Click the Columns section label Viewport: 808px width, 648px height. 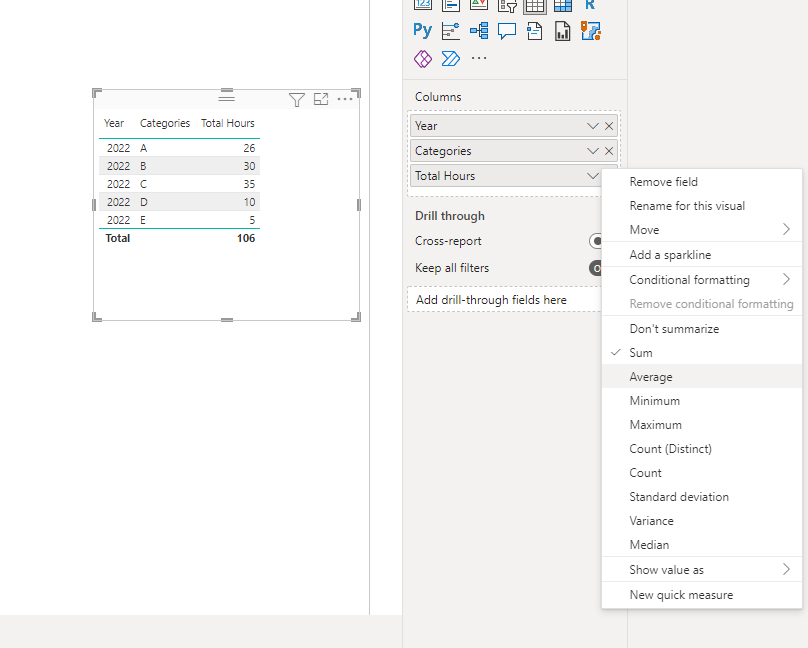click(x=438, y=97)
